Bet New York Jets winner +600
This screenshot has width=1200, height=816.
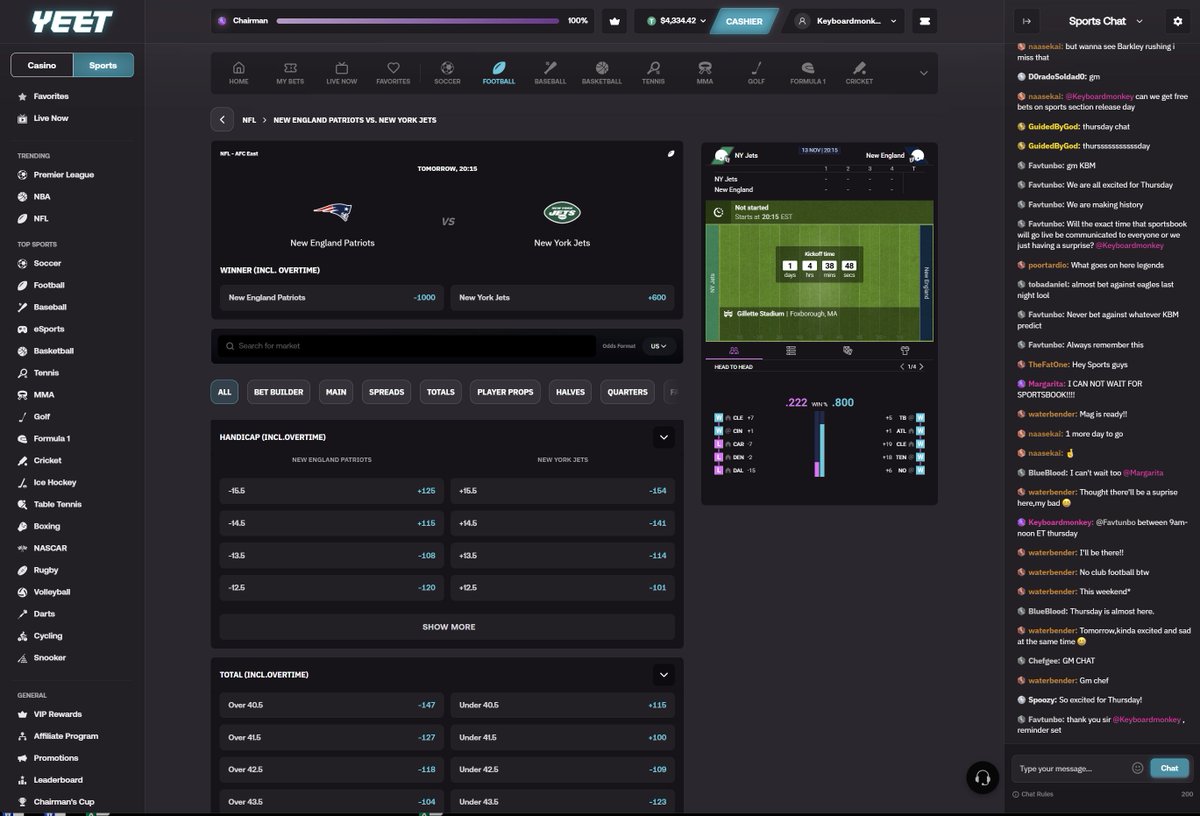click(x=562, y=297)
